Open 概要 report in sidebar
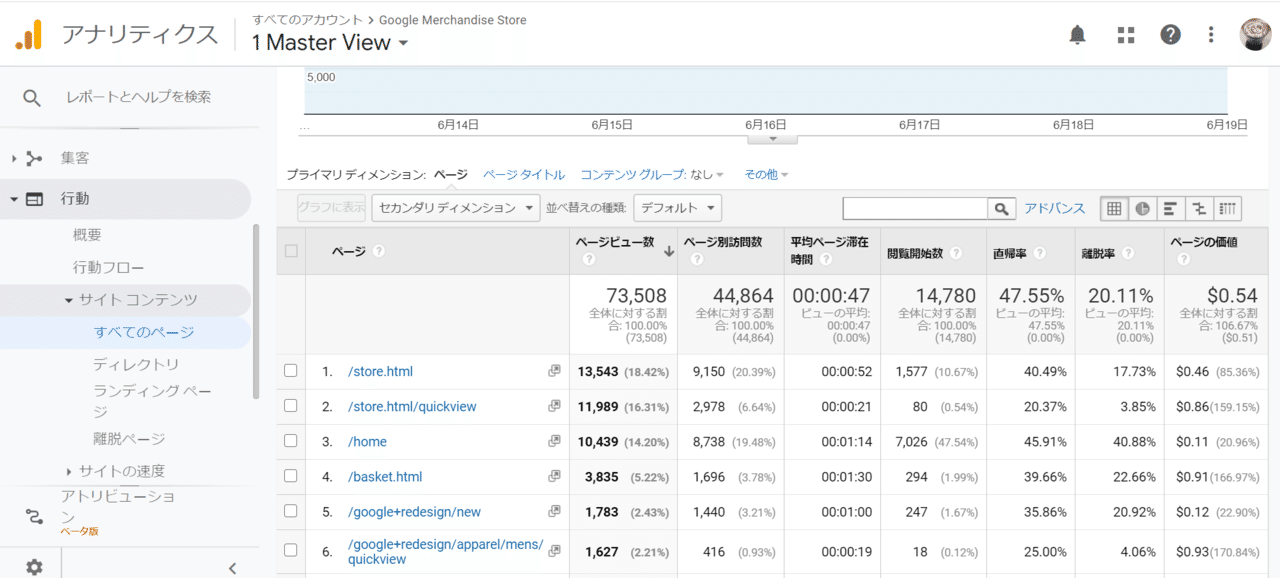The height and width of the screenshot is (578, 1280). 87,235
